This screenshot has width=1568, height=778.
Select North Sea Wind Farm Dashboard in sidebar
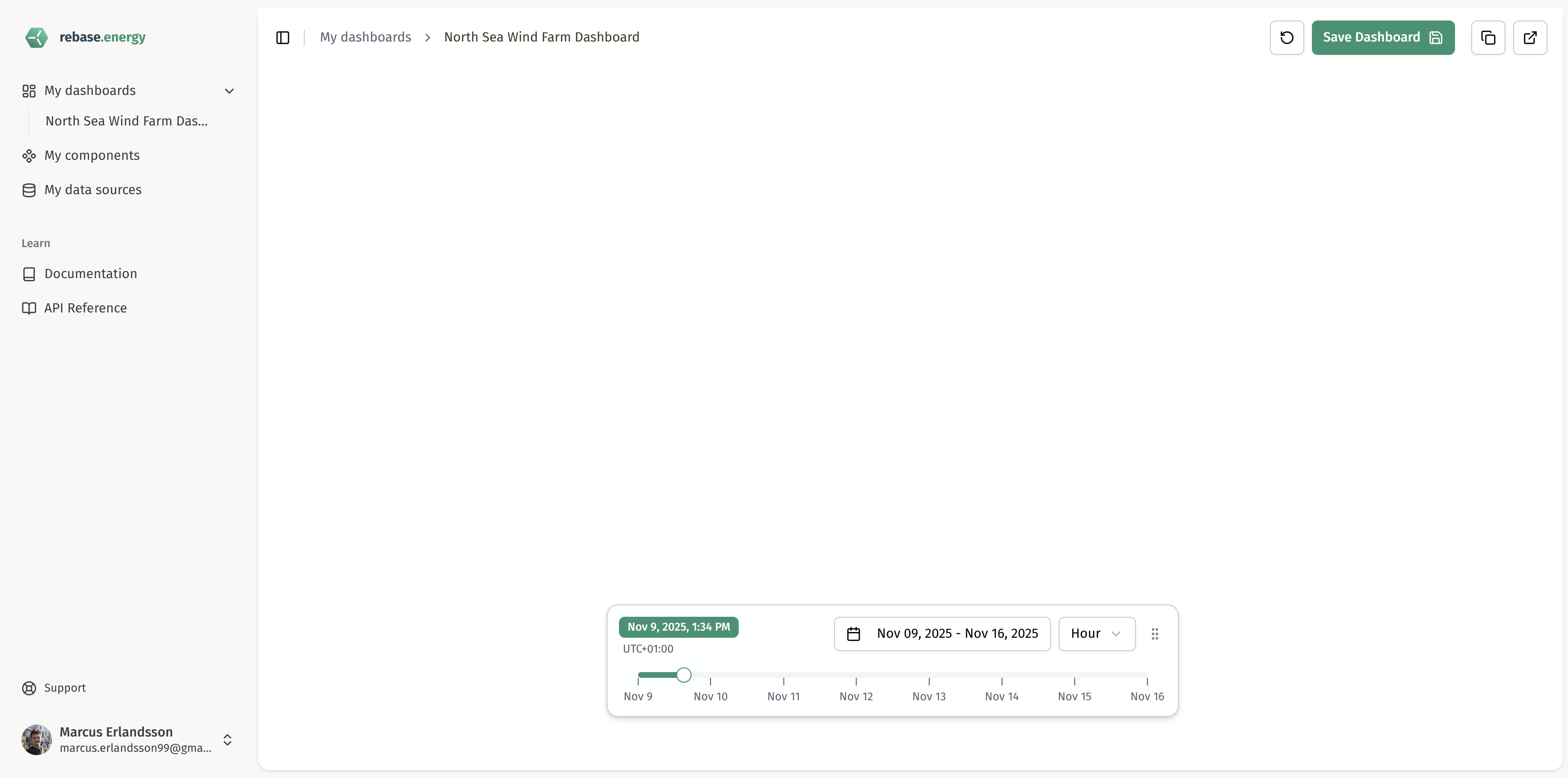click(126, 121)
